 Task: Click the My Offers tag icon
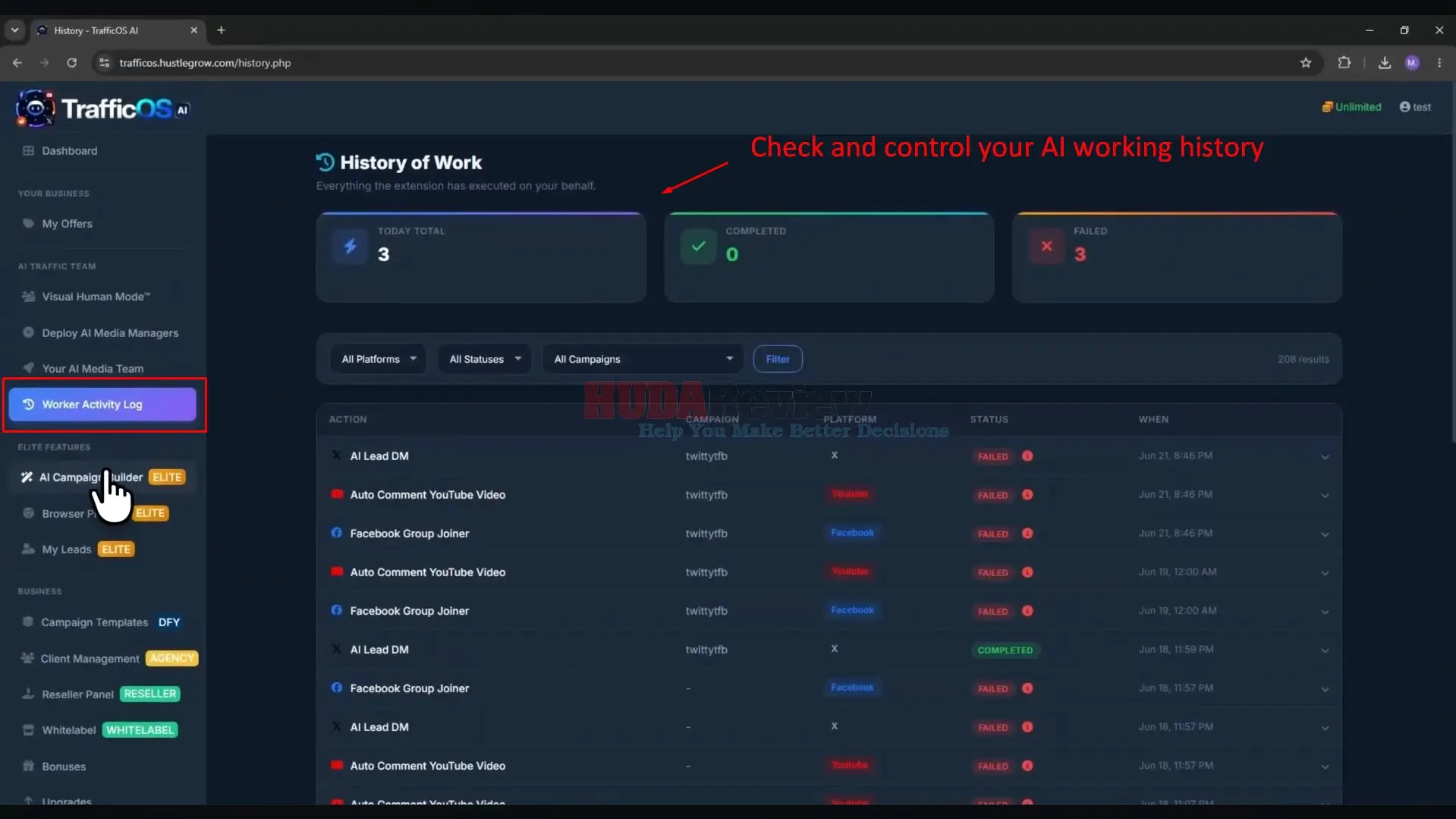coord(28,223)
